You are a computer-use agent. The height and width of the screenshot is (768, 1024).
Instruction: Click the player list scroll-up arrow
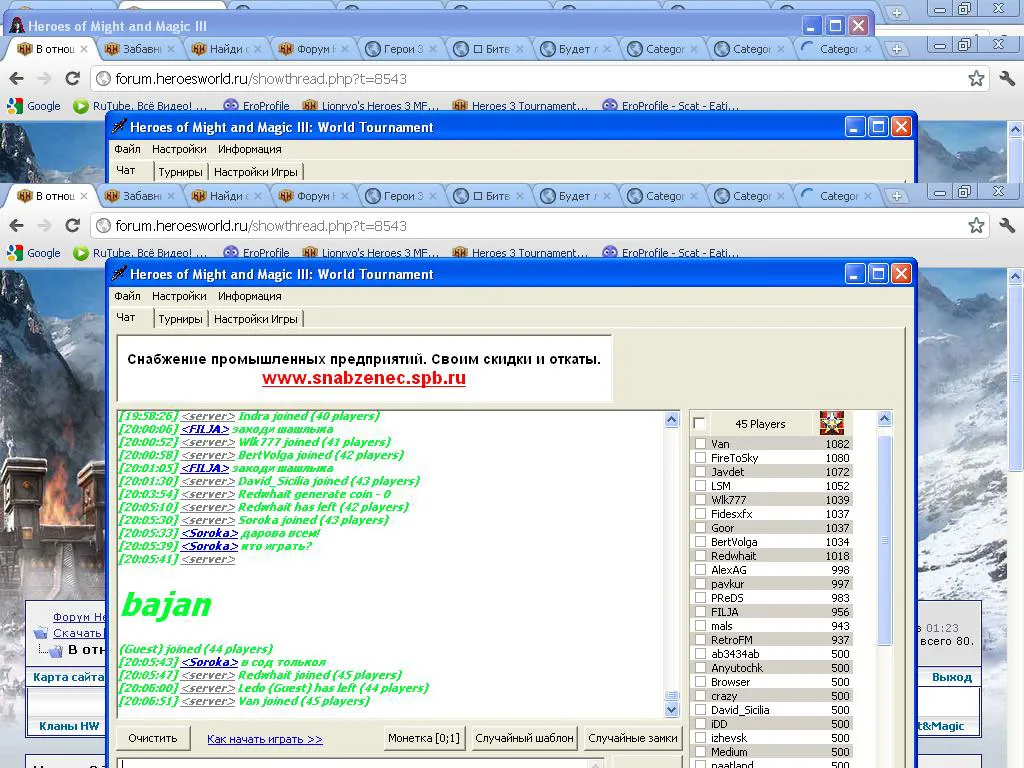pos(884,419)
